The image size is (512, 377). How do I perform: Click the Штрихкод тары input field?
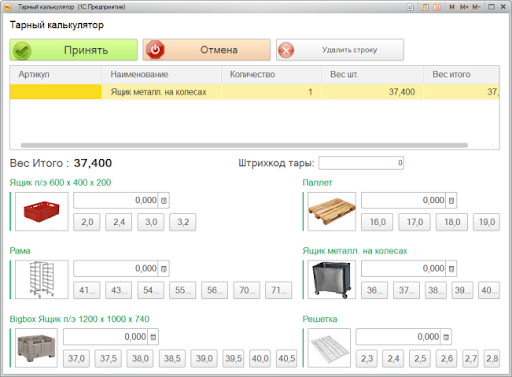click(361, 163)
